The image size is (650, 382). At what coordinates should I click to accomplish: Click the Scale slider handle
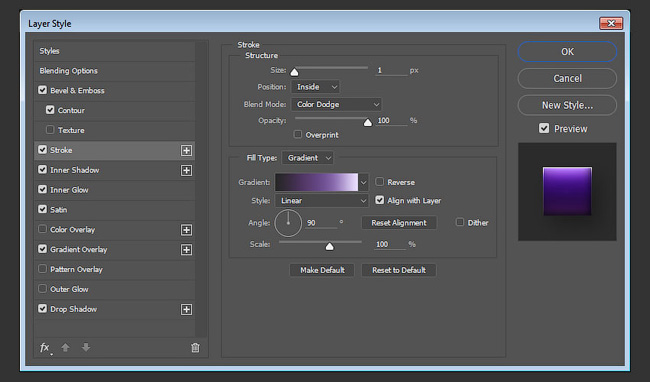330,247
